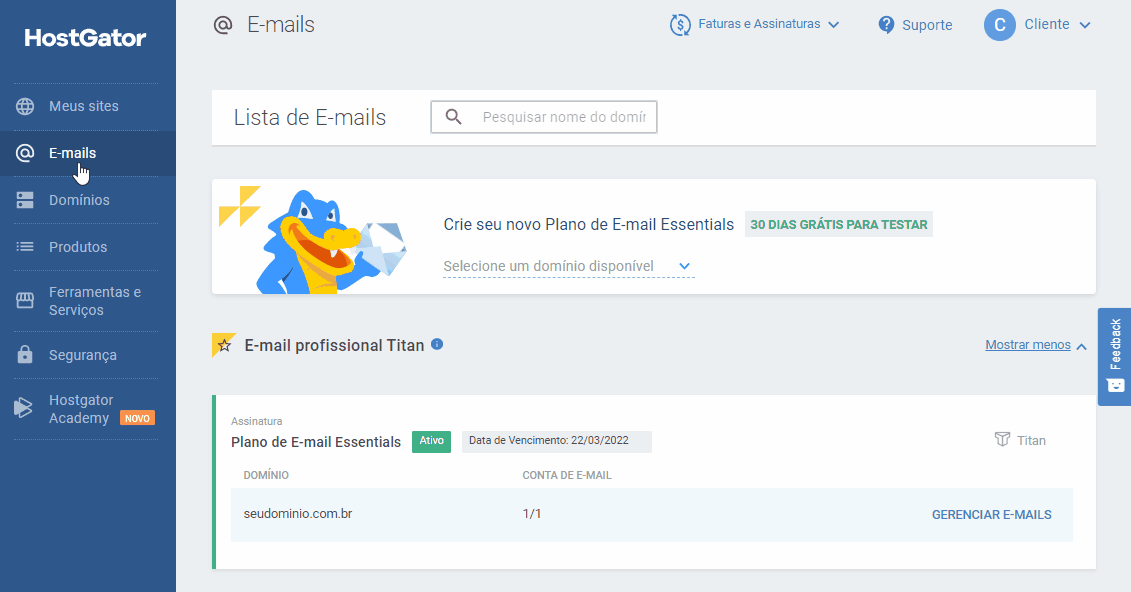Click the Ativo status badge
1131x592 pixels.
click(x=431, y=441)
